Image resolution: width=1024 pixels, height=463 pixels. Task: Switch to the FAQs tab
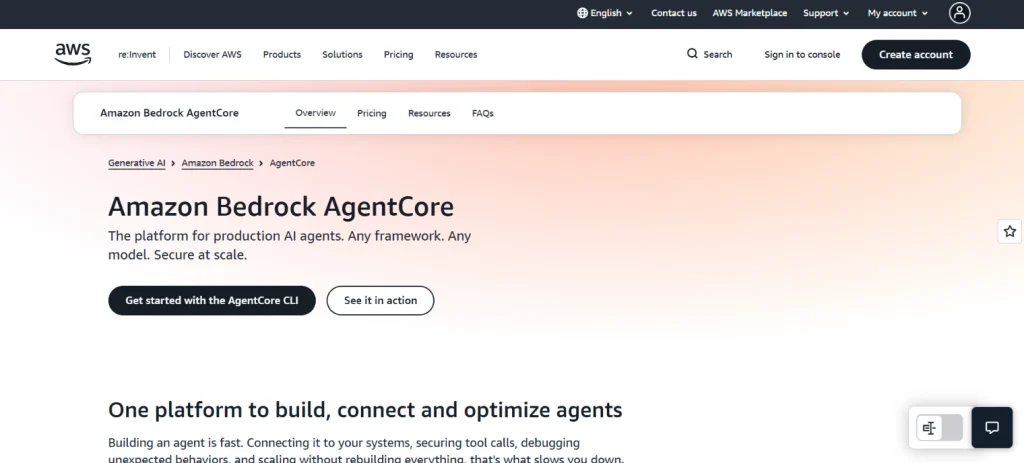pyautogui.click(x=483, y=114)
